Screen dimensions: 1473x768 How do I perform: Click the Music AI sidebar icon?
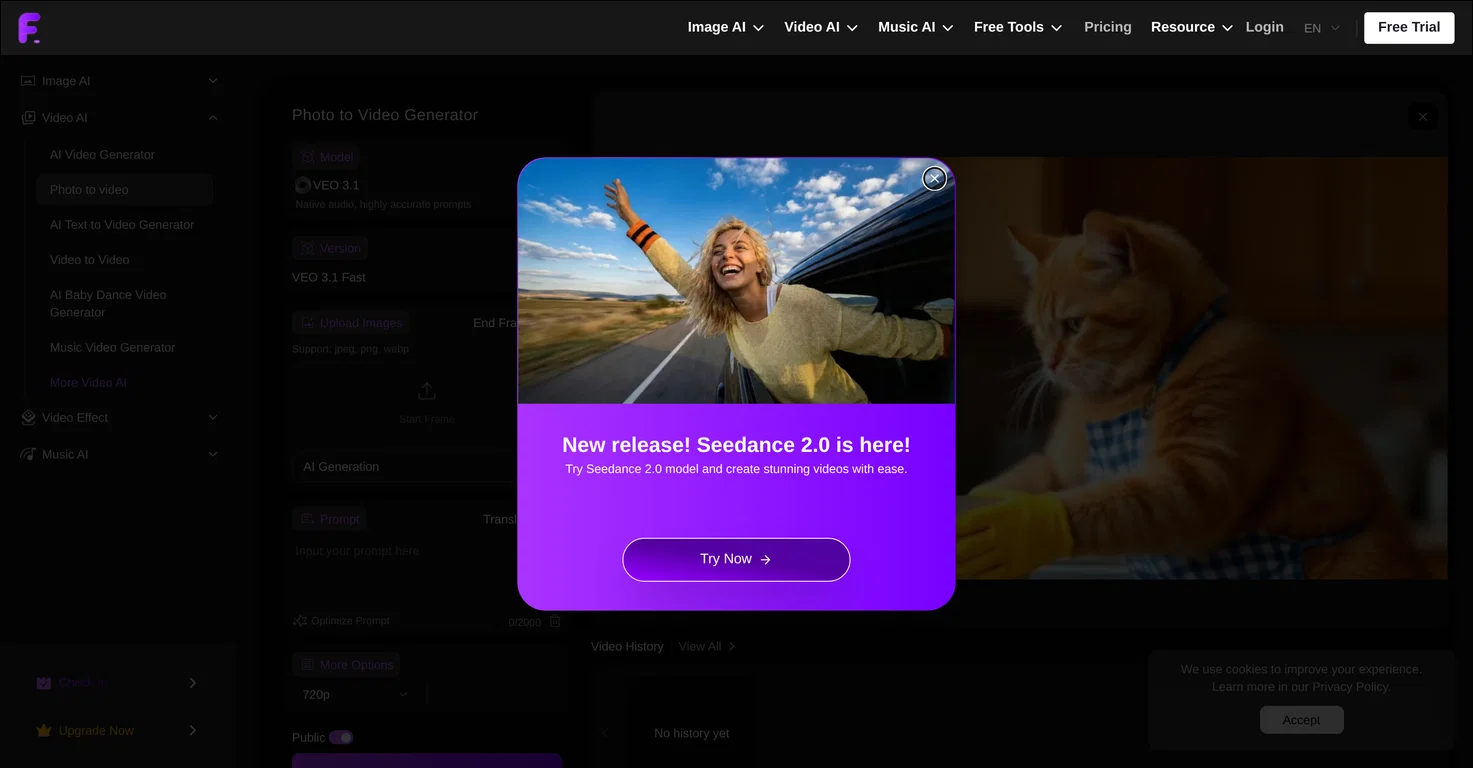coord(29,455)
